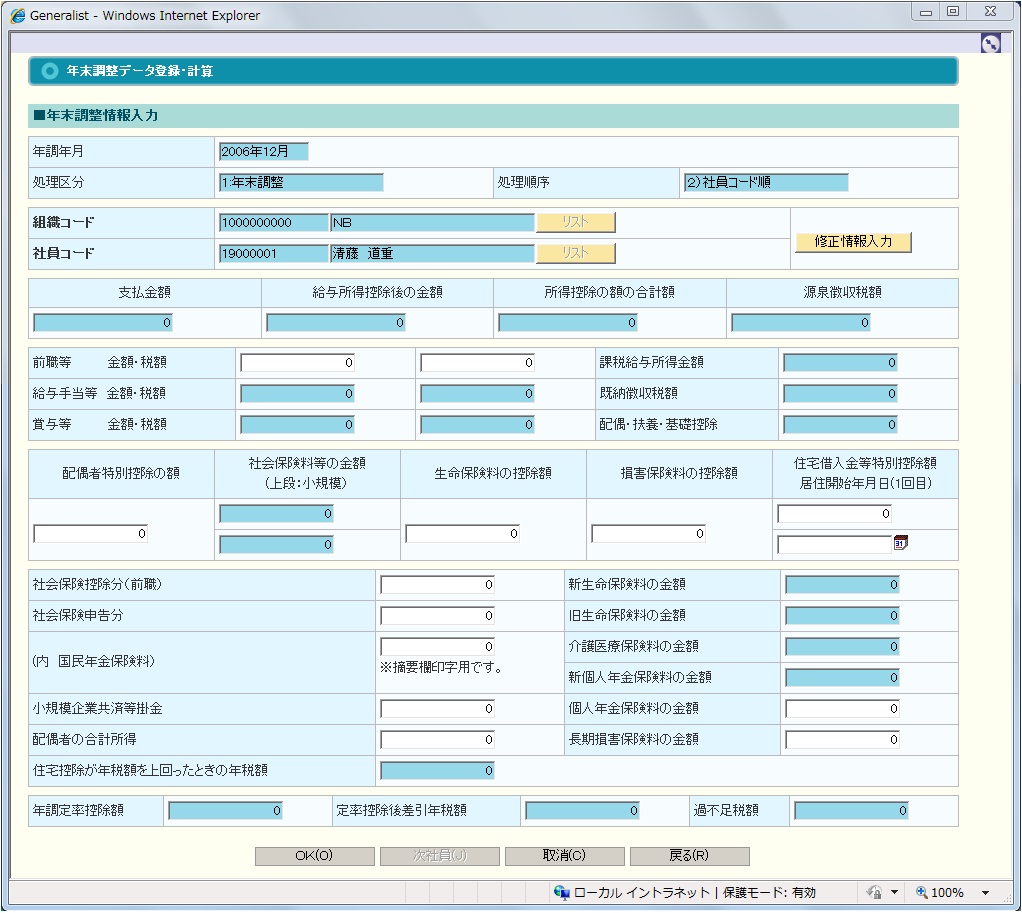Focus the 小規模企業共済等掛金 input field
Viewport: 1022px width, 913px height.
[x=437, y=709]
